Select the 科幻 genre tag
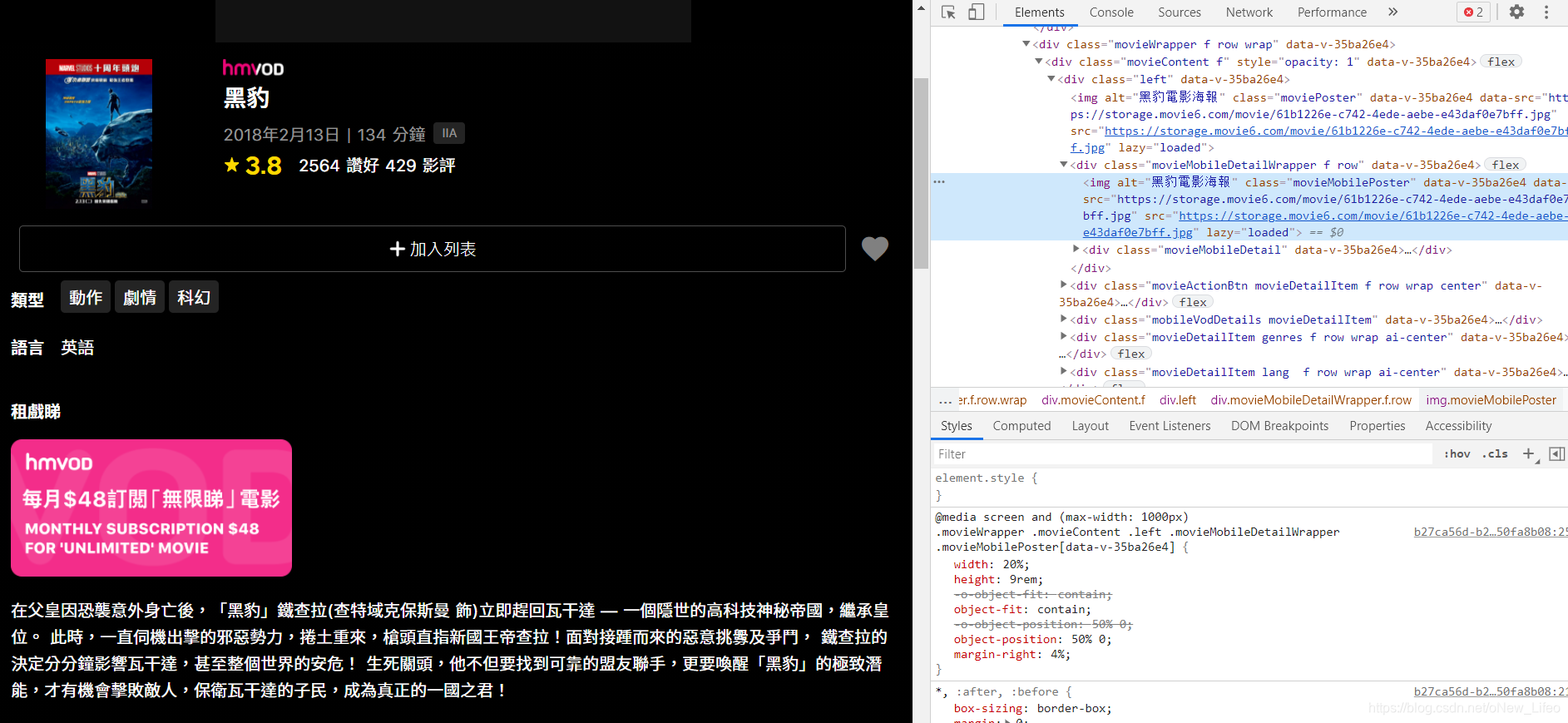Image resolution: width=1568 pixels, height=723 pixels. (x=194, y=297)
